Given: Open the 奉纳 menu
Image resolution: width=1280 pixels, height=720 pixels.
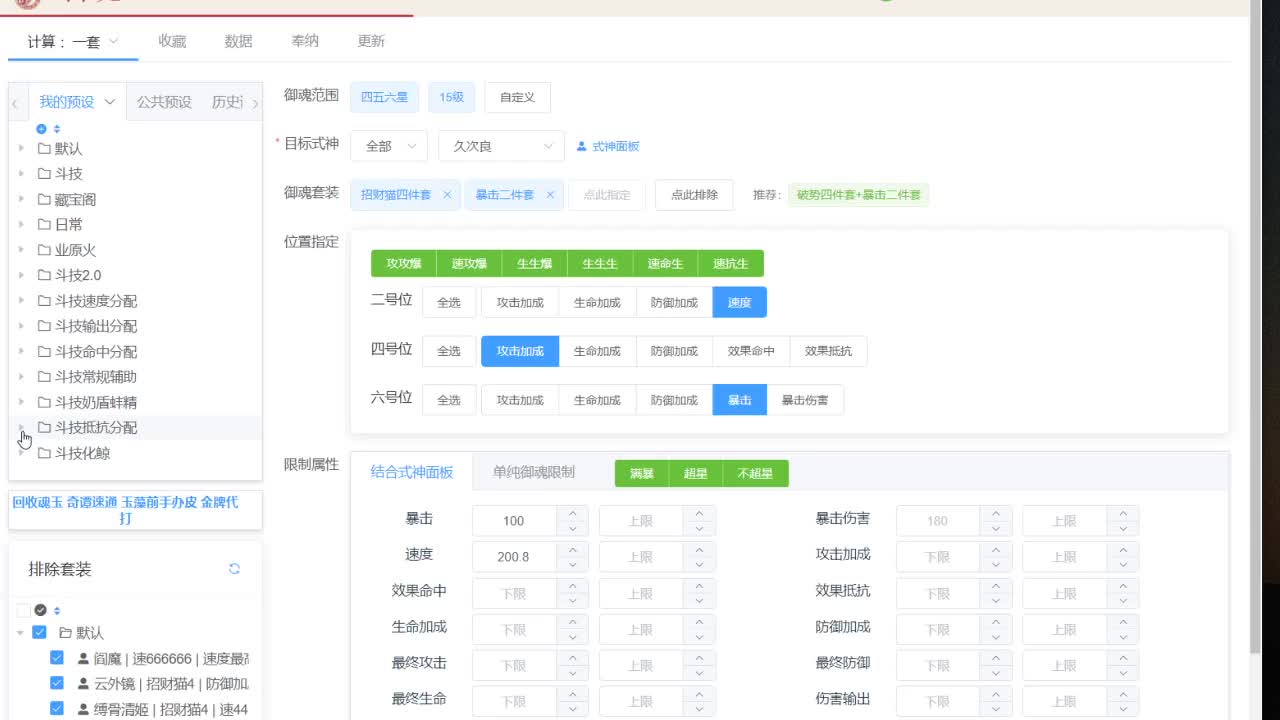Looking at the screenshot, I should pos(305,41).
